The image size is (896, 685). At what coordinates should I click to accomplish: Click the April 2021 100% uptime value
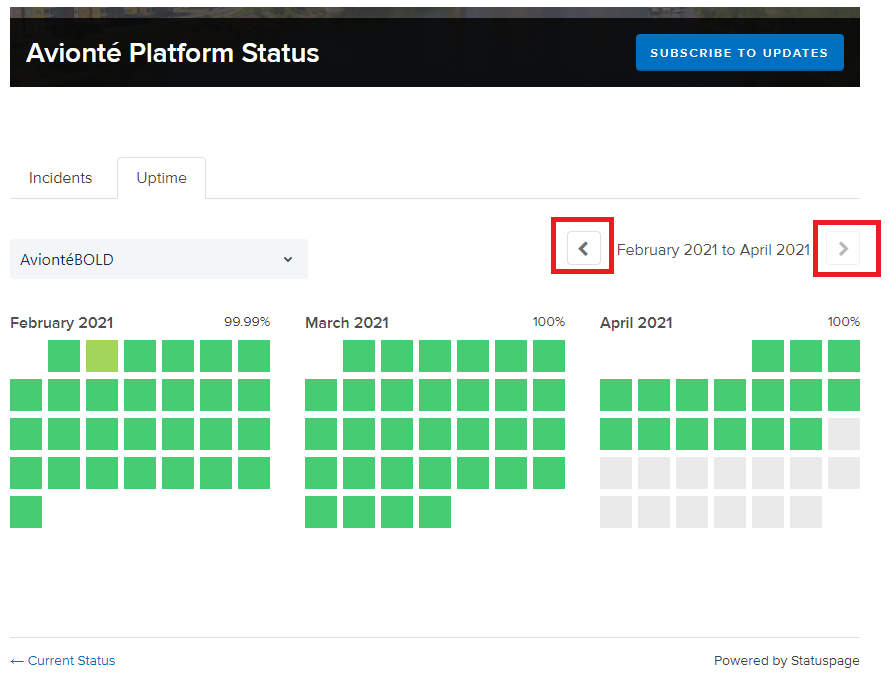(x=843, y=322)
